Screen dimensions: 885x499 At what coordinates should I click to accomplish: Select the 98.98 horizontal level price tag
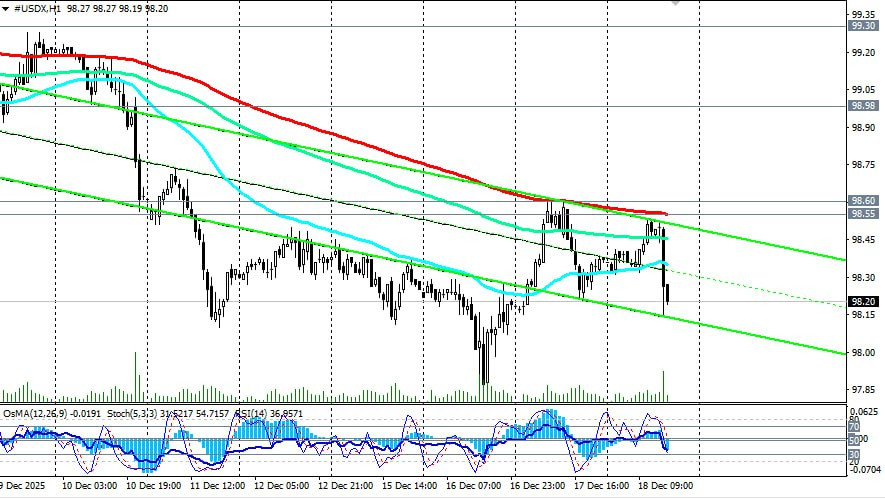click(x=864, y=106)
